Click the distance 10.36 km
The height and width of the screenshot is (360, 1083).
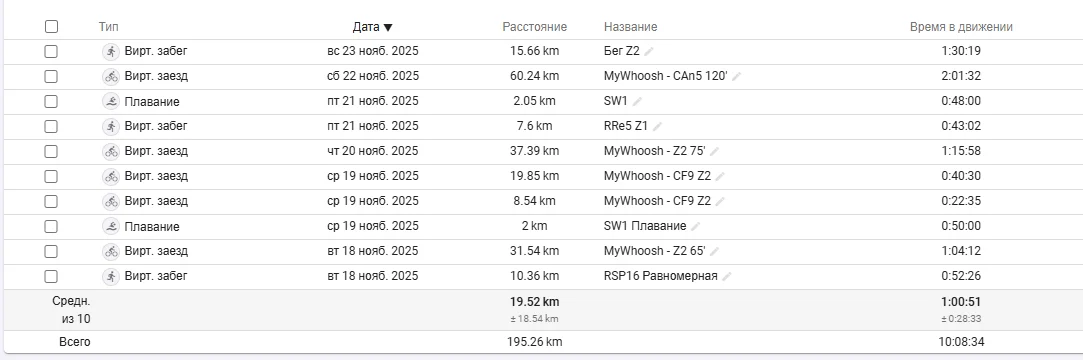(535, 276)
